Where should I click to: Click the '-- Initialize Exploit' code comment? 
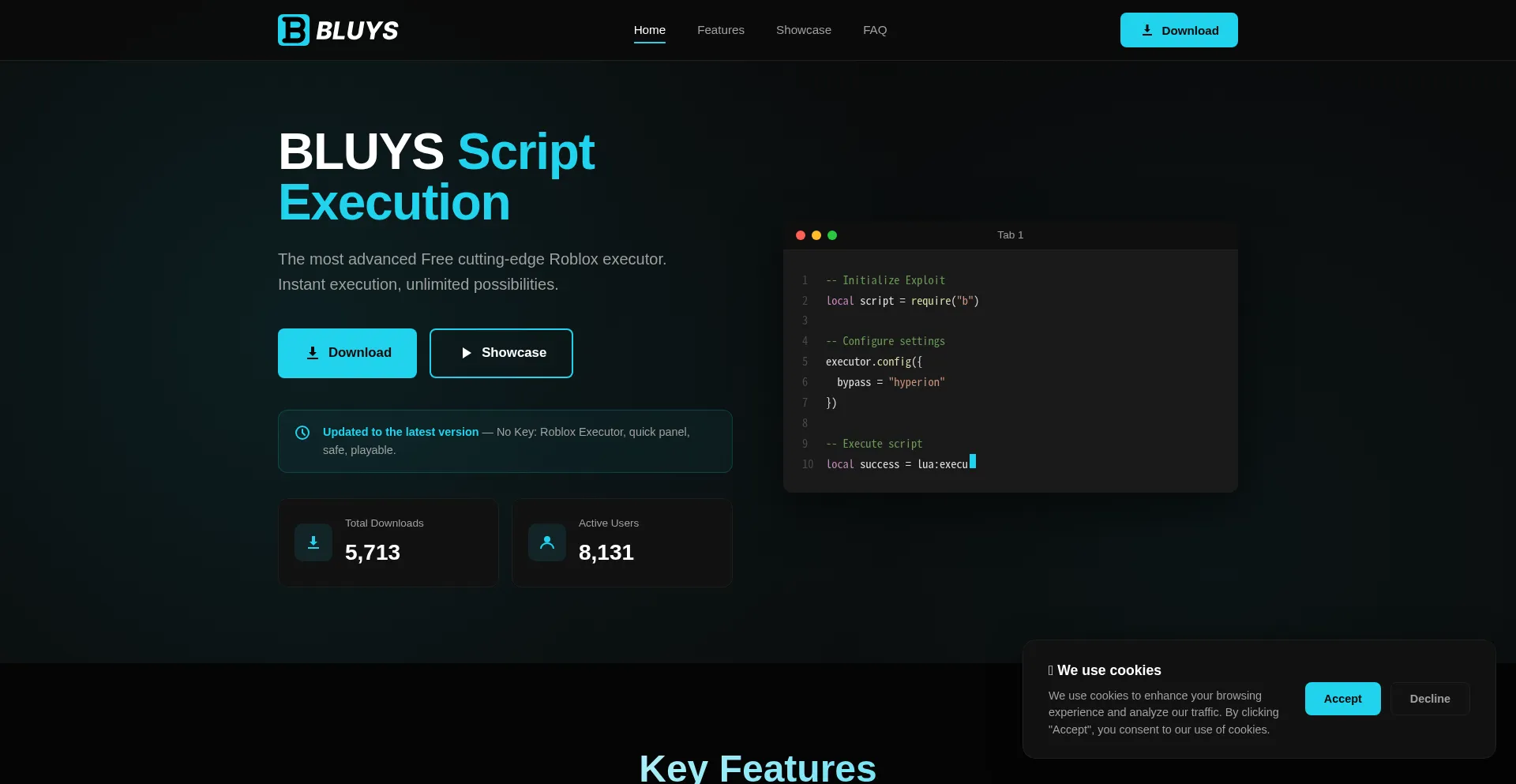885,280
